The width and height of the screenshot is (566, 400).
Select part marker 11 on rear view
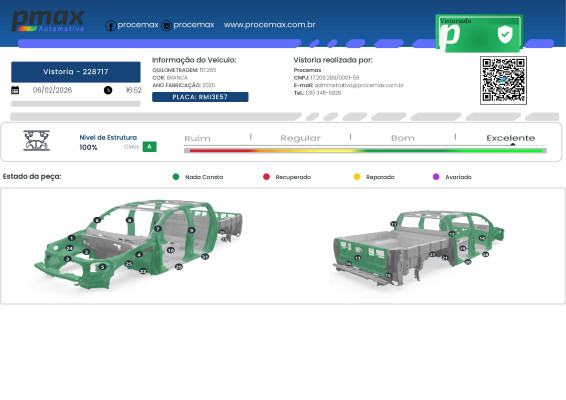[x=393, y=224]
